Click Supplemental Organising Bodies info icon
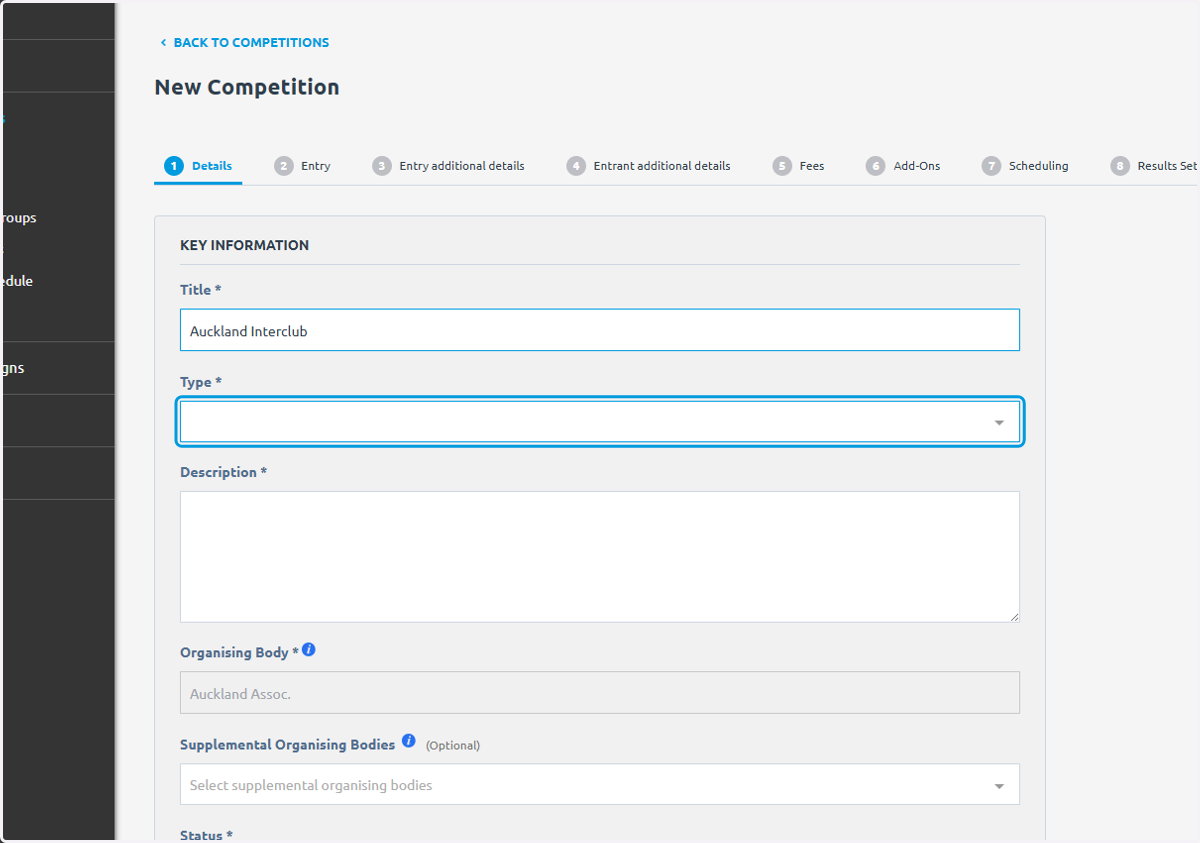This screenshot has height=843, width=1200. [x=409, y=741]
